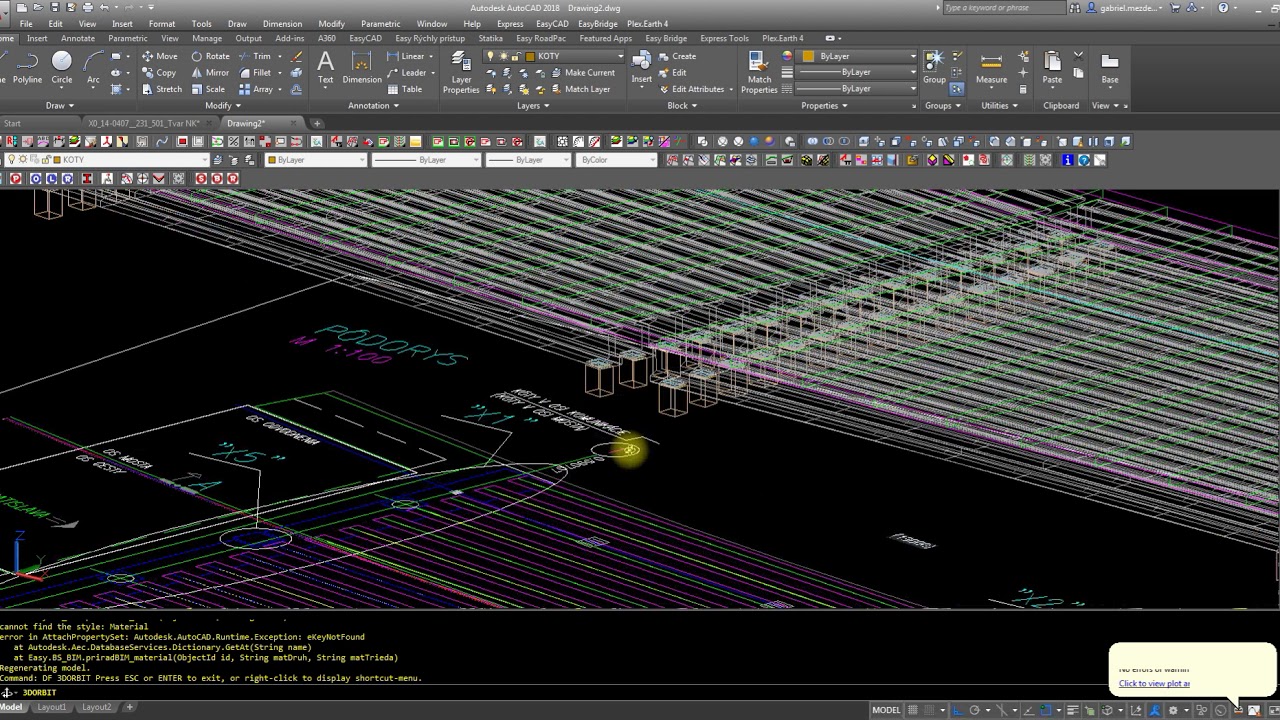Expand the Layers panel

532,105
